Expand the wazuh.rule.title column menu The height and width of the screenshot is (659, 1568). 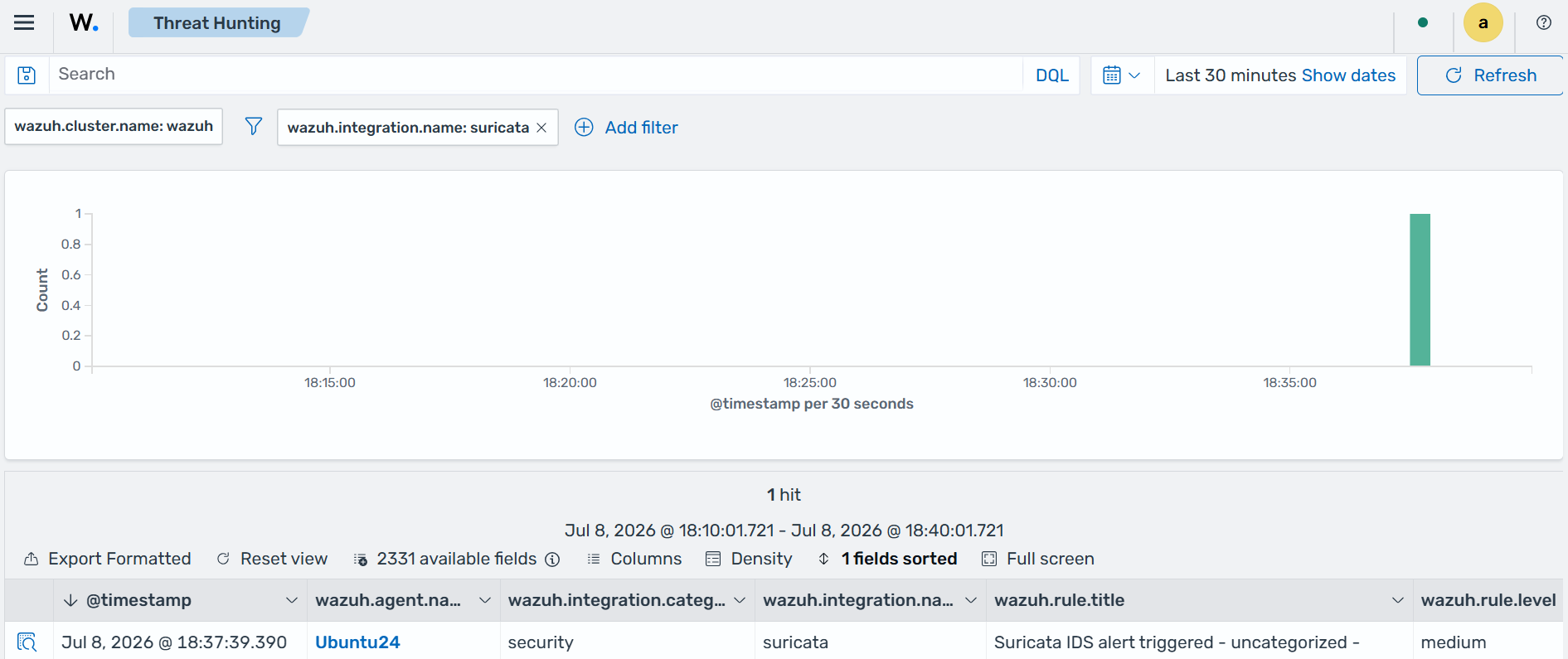[1398, 600]
